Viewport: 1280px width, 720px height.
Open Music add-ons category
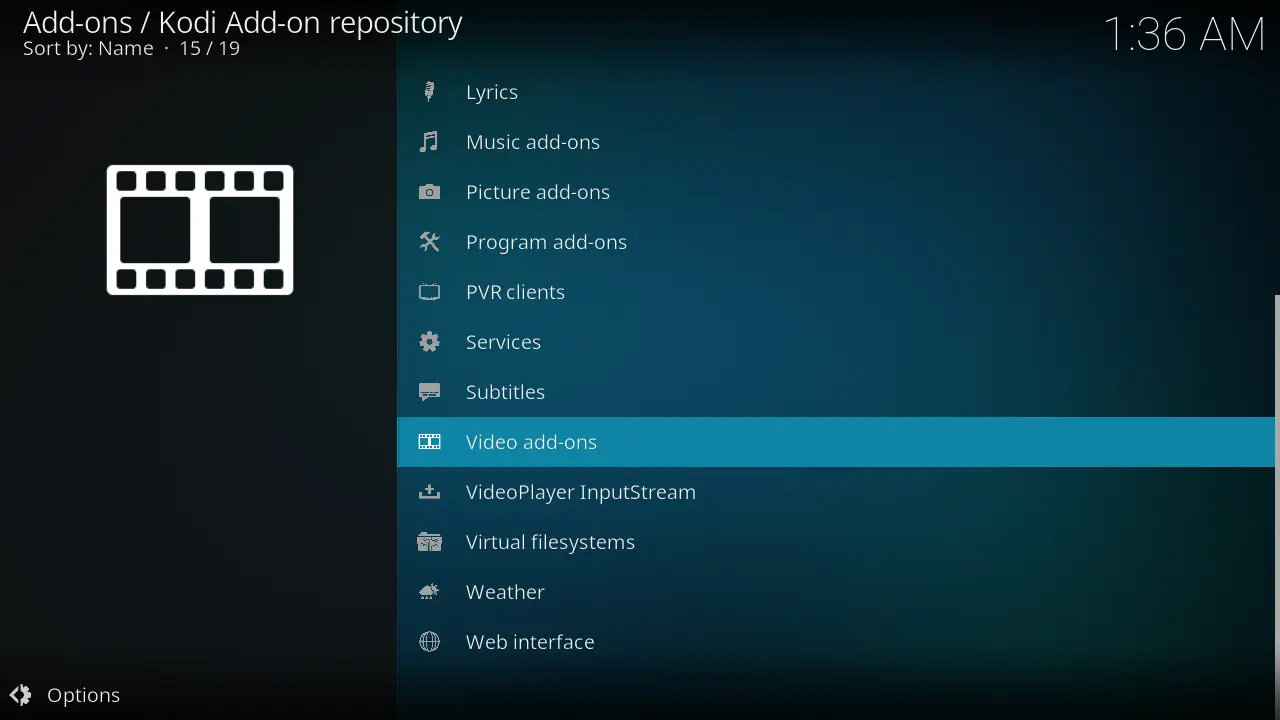(x=838, y=142)
